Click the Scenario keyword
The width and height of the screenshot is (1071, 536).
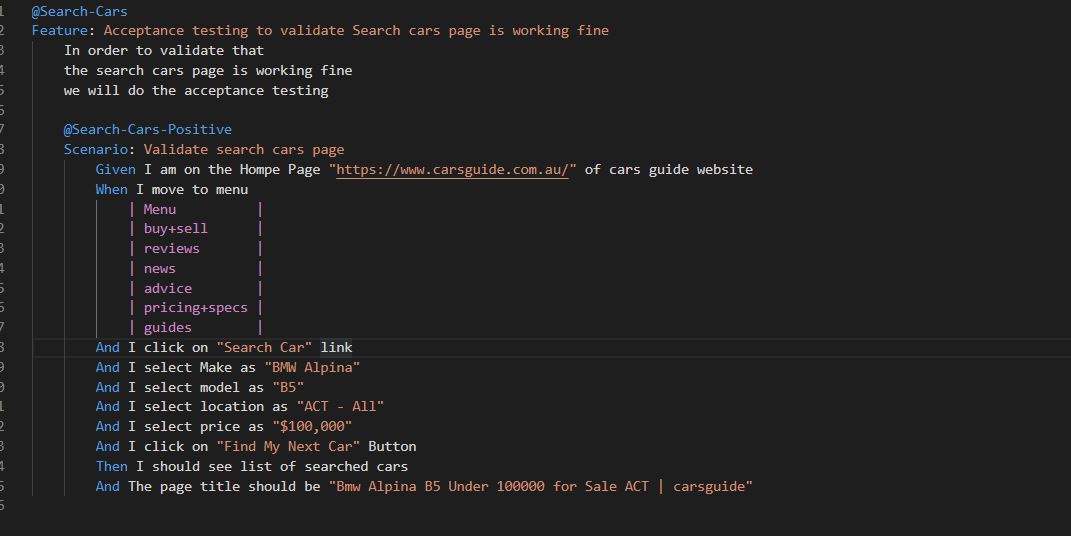point(96,150)
